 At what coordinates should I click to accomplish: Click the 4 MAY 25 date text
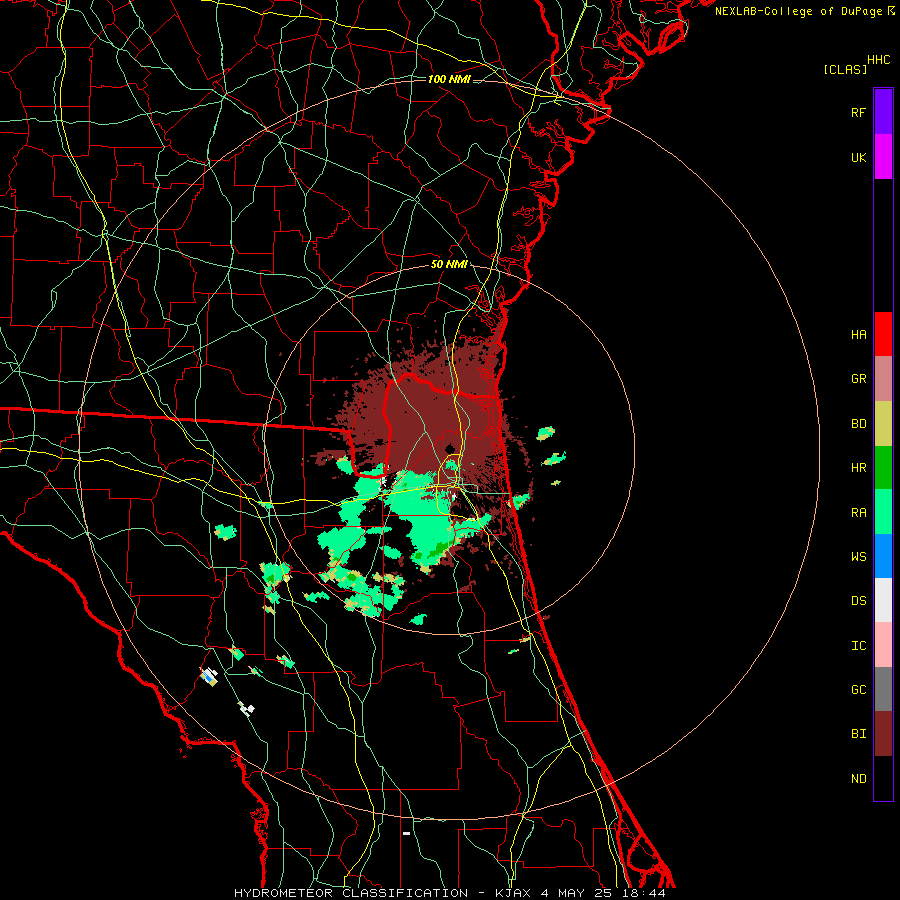[x=578, y=893]
